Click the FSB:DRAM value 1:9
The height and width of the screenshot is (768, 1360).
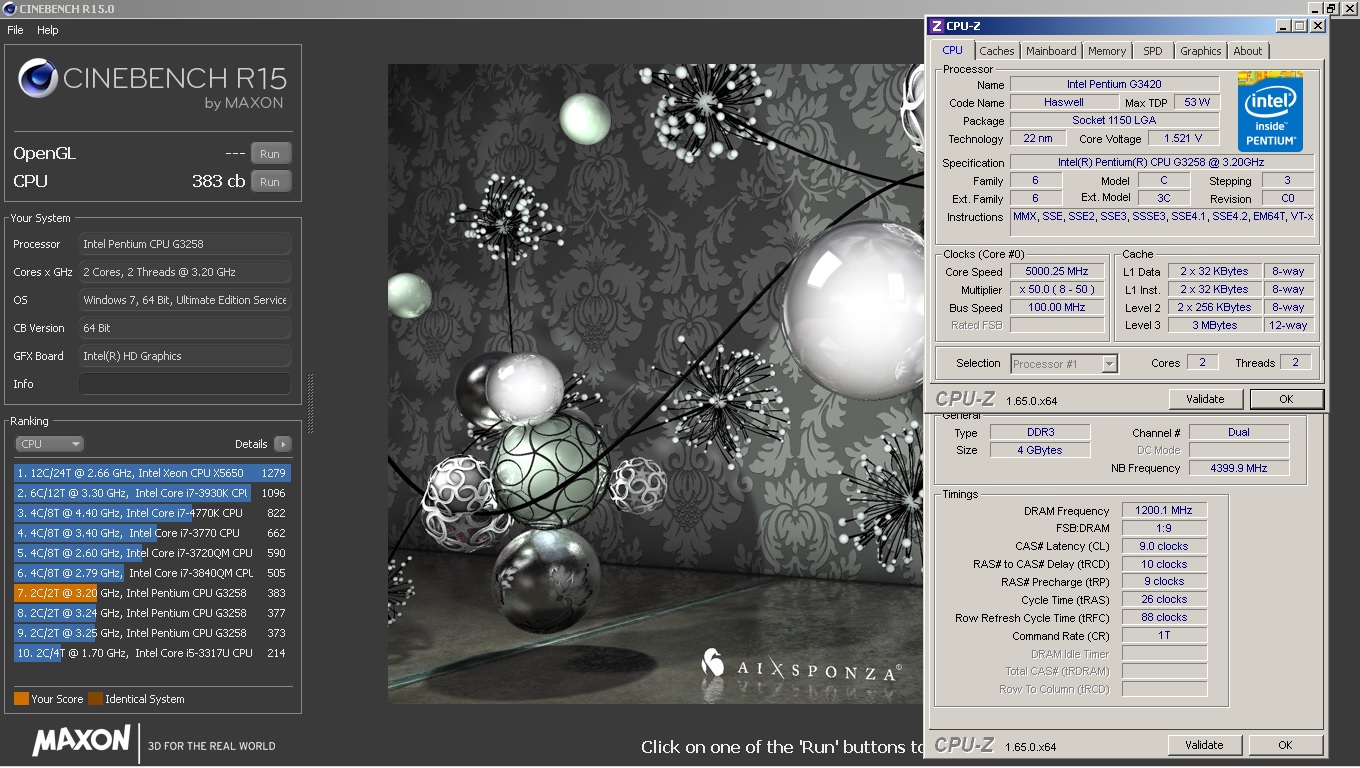(x=1164, y=528)
